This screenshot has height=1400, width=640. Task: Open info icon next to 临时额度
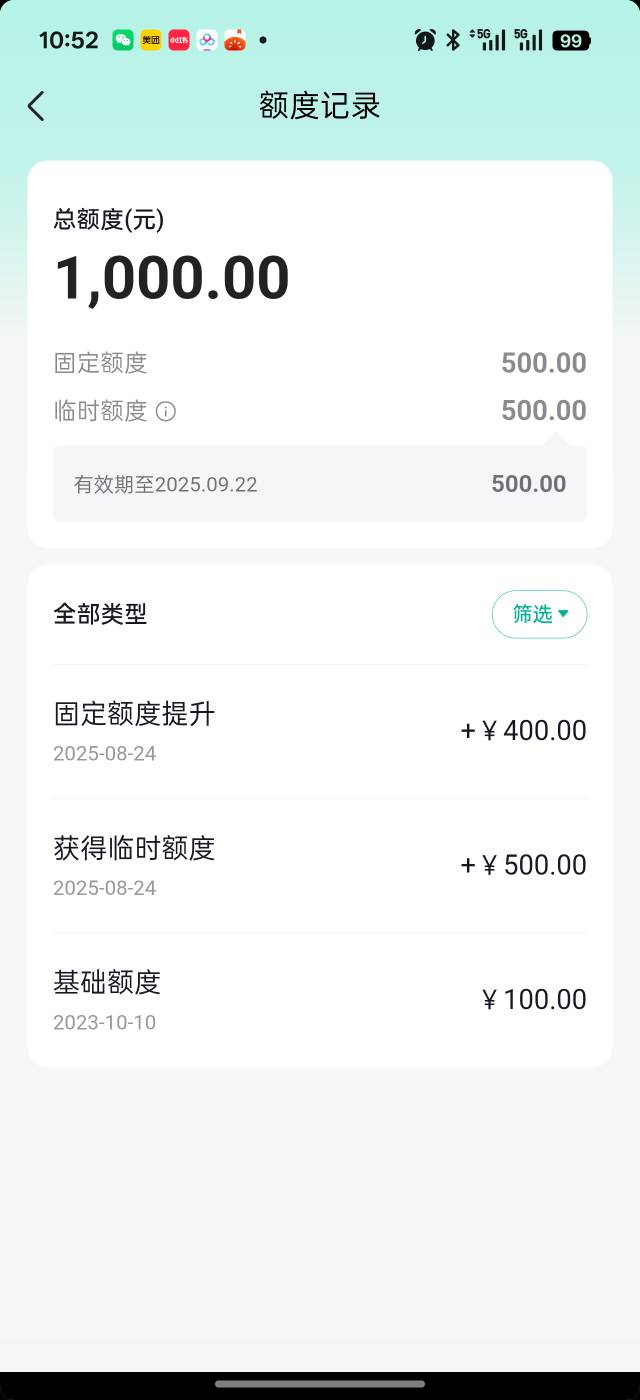(x=166, y=411)
